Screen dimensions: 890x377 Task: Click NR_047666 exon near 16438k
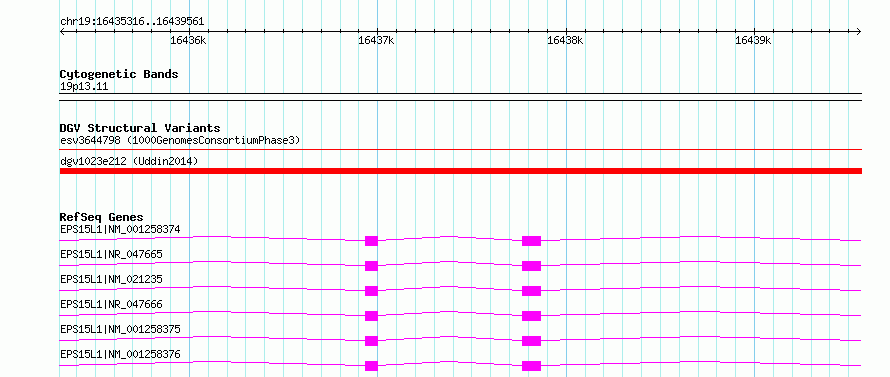[531, 316]
